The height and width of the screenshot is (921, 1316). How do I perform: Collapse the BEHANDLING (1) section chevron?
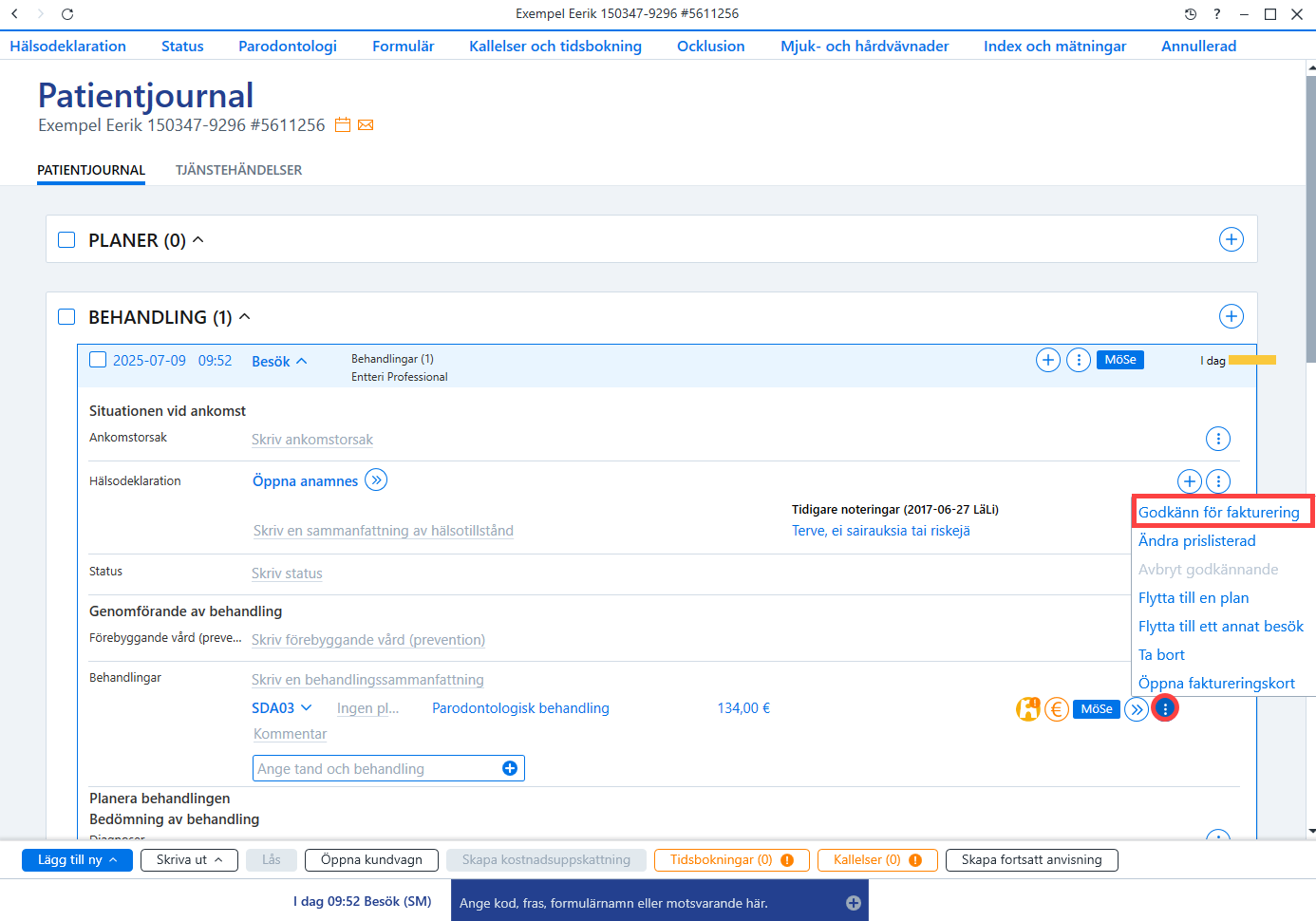[x=244, y=316]
